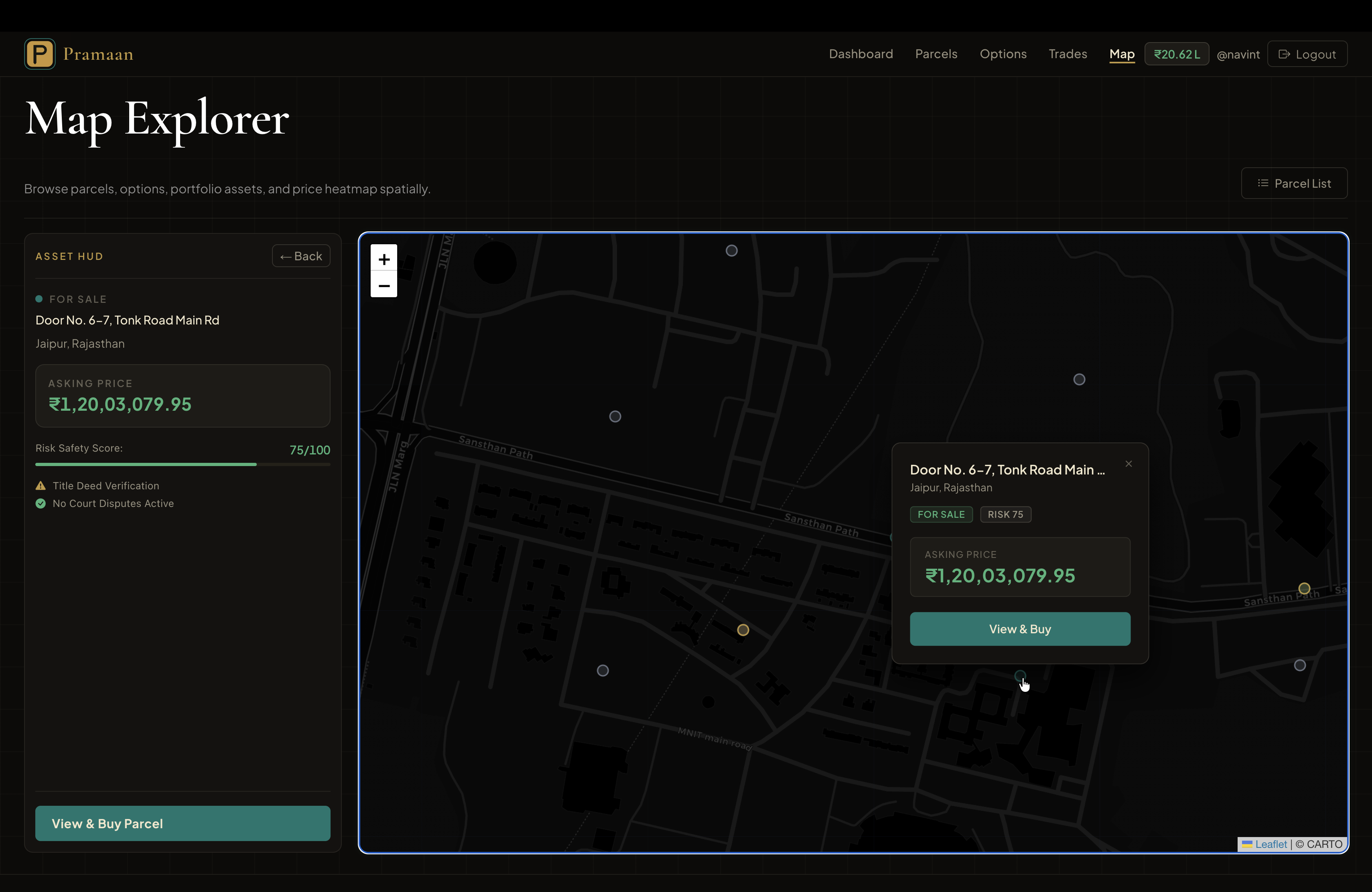Click the Pramaan P logo icon
This screenshot has height=892, width=1372.
tap(40, 54)
